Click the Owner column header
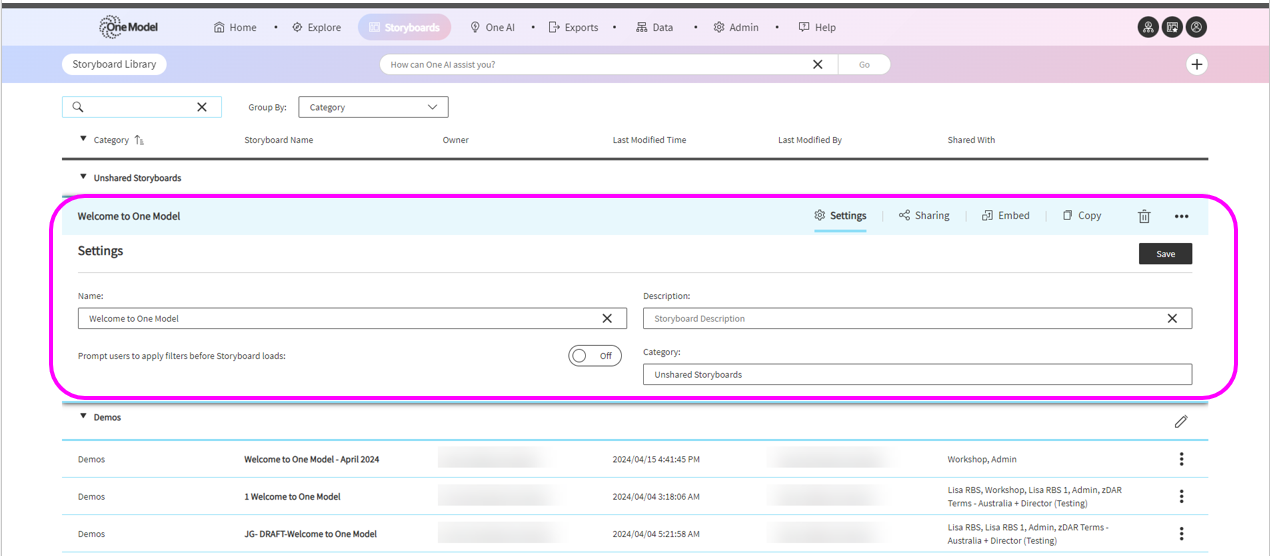This screenshot has width=1270, height=556. (456, 140)
